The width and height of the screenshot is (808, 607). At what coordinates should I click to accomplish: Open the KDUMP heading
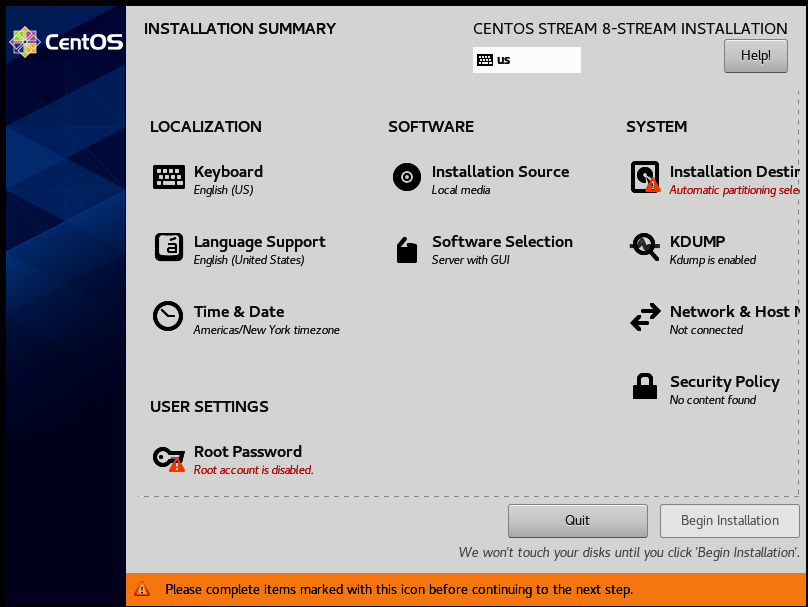[x=697, y=242]
